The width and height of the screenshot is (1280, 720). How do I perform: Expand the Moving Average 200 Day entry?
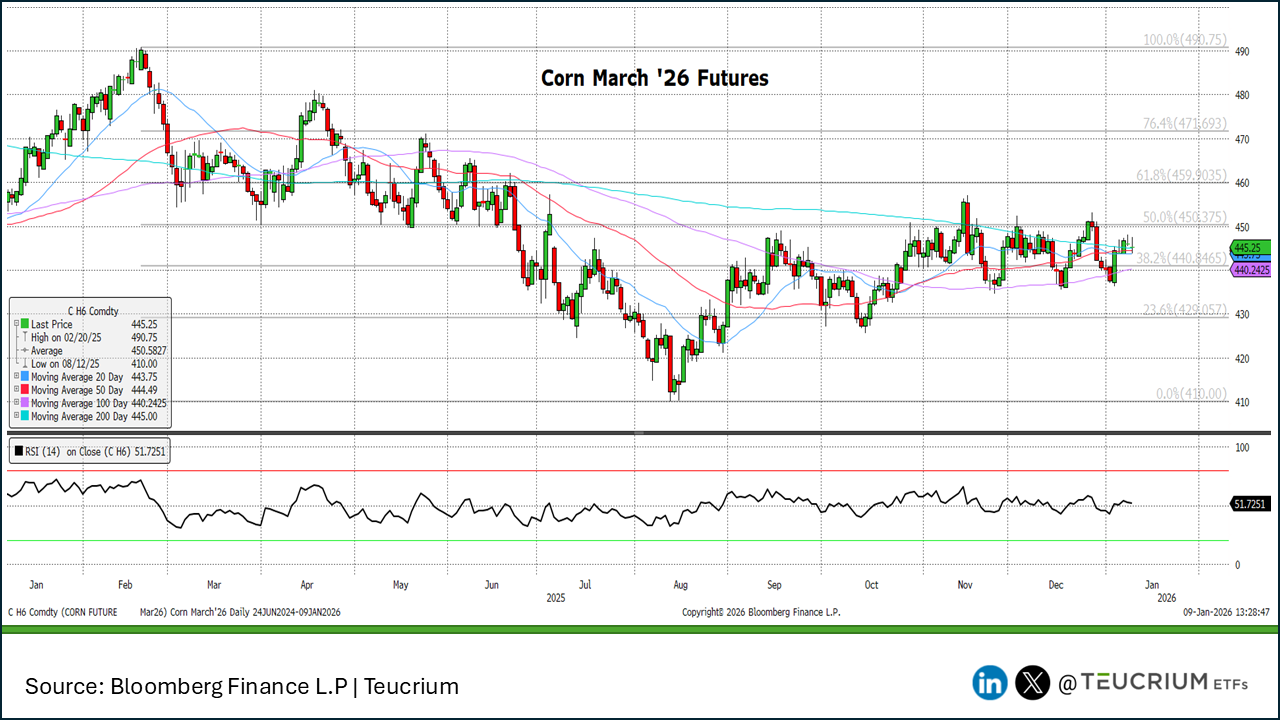[15, 416]
